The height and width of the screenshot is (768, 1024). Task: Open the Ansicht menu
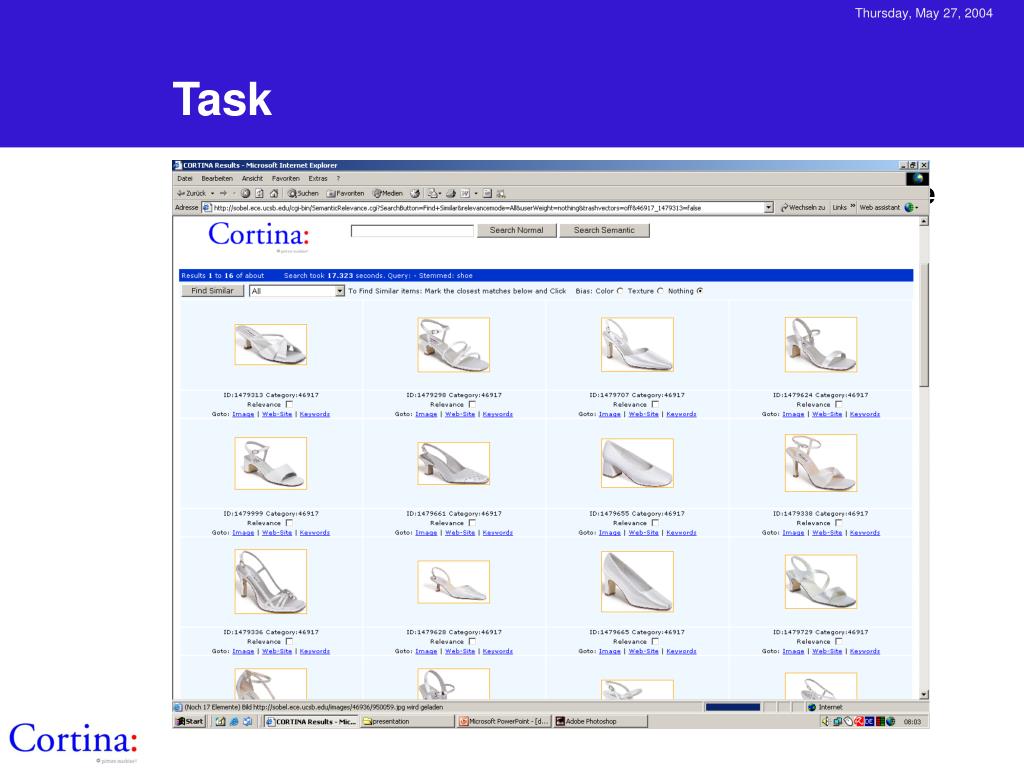coord(252,178)
